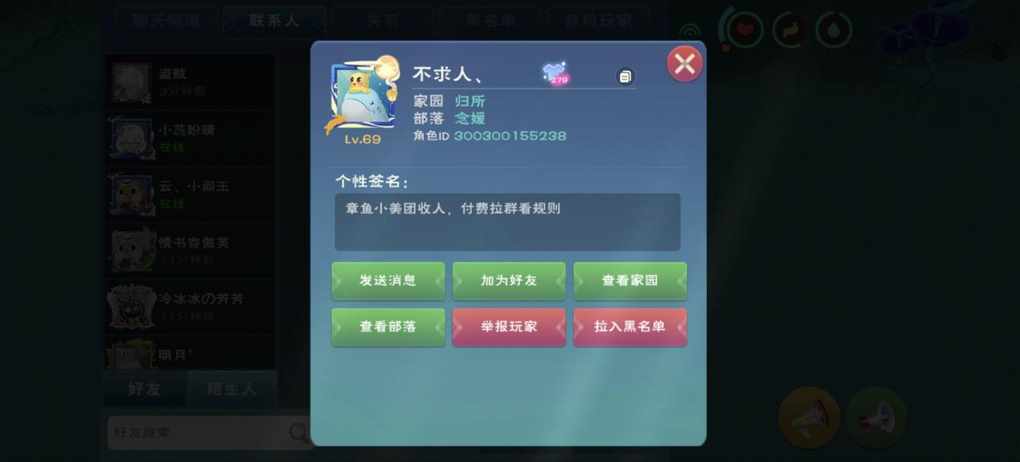Tap the search magnifier icon
This screenshot has height=462, width=1020.
click(x=299, y=432)
